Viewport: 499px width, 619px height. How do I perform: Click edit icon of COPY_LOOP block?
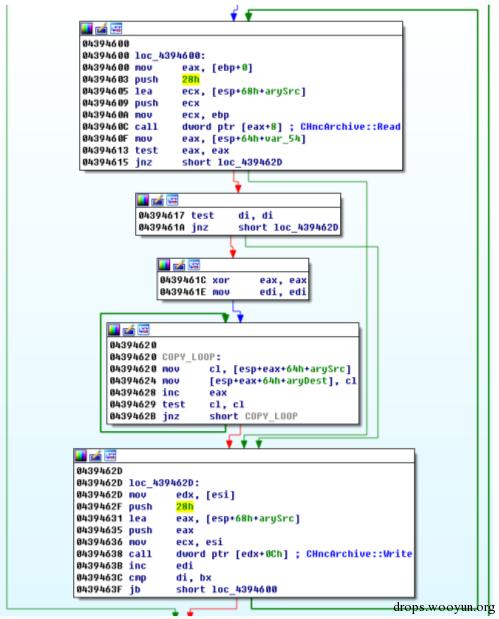coord(129,330)
